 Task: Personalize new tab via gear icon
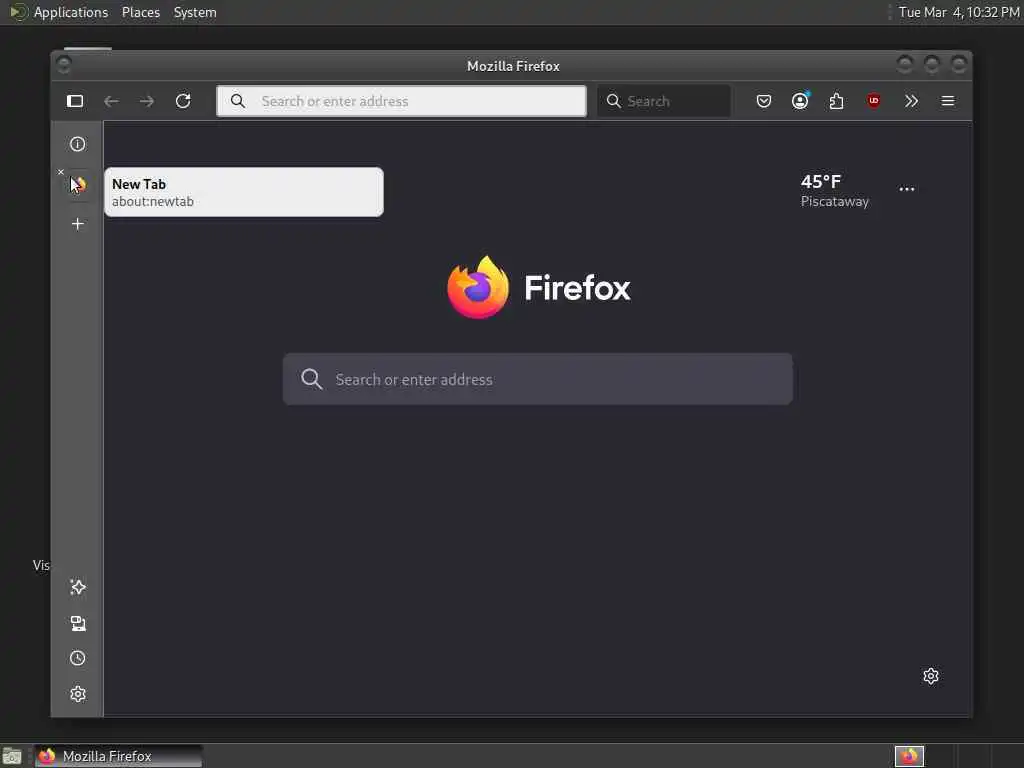[931, 676]
